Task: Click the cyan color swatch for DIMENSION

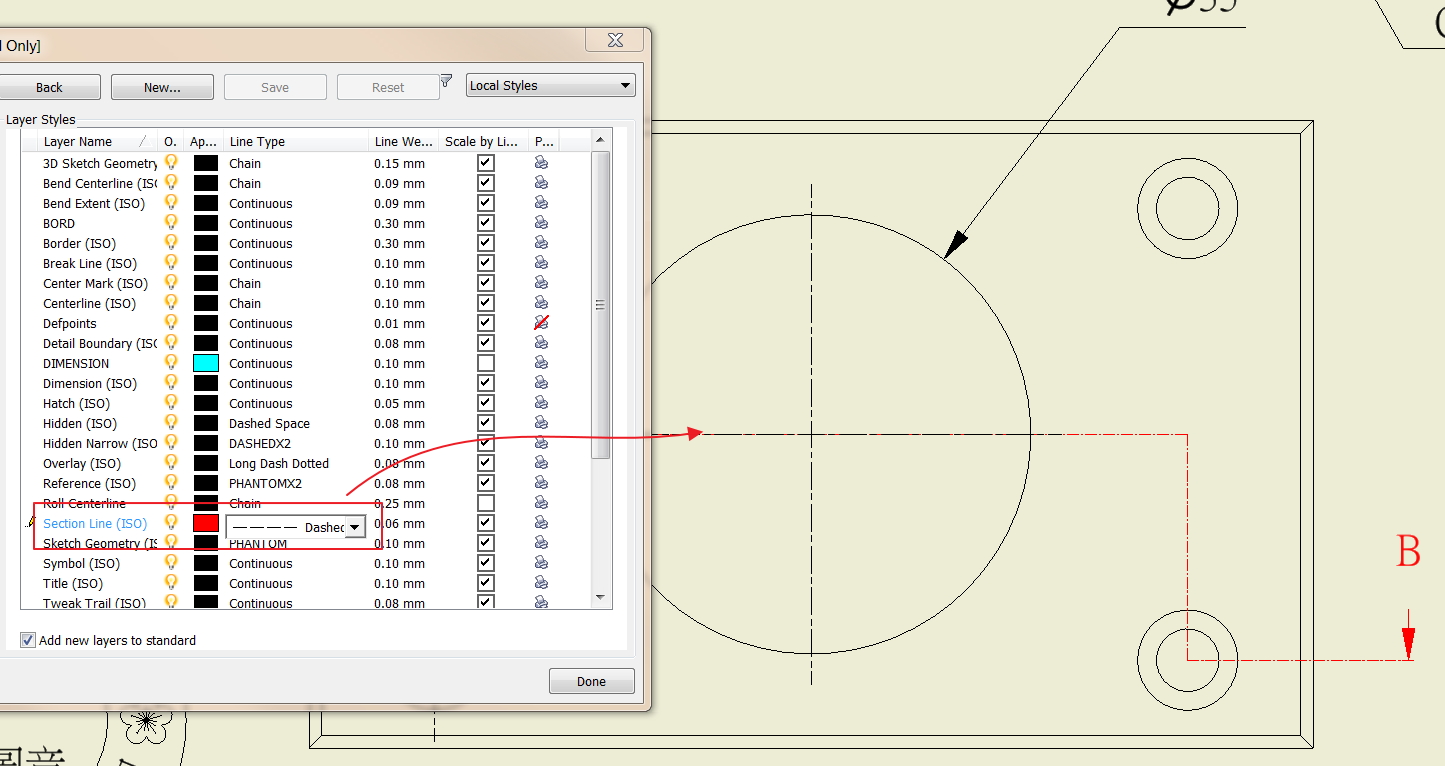Action: tap(206, 362)
